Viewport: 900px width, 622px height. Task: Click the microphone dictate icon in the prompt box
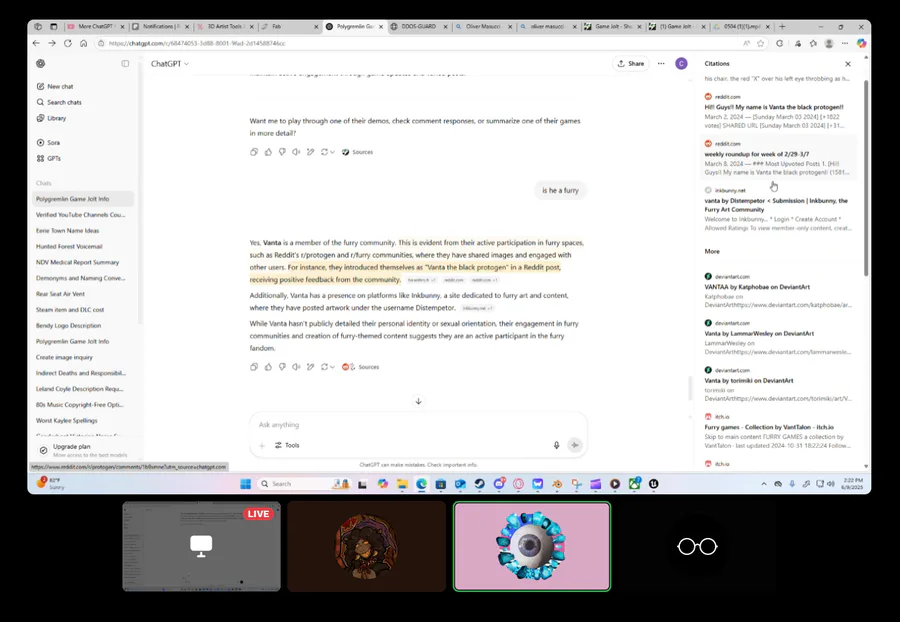click(556, 445)
